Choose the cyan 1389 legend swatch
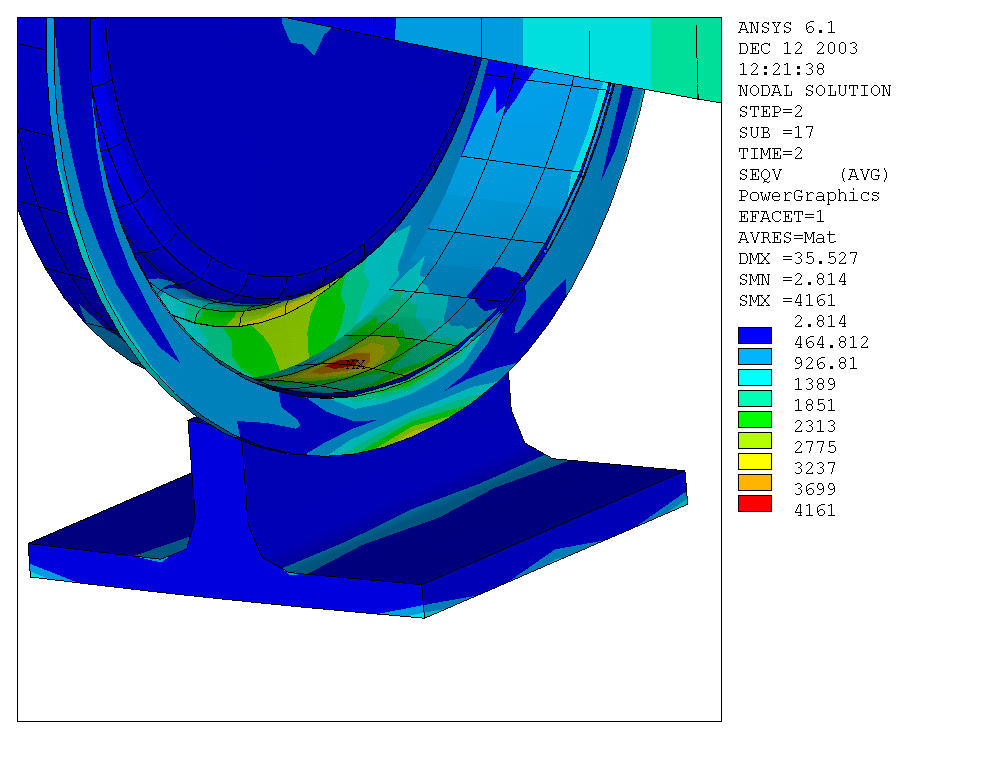 [x=755, y=377]
